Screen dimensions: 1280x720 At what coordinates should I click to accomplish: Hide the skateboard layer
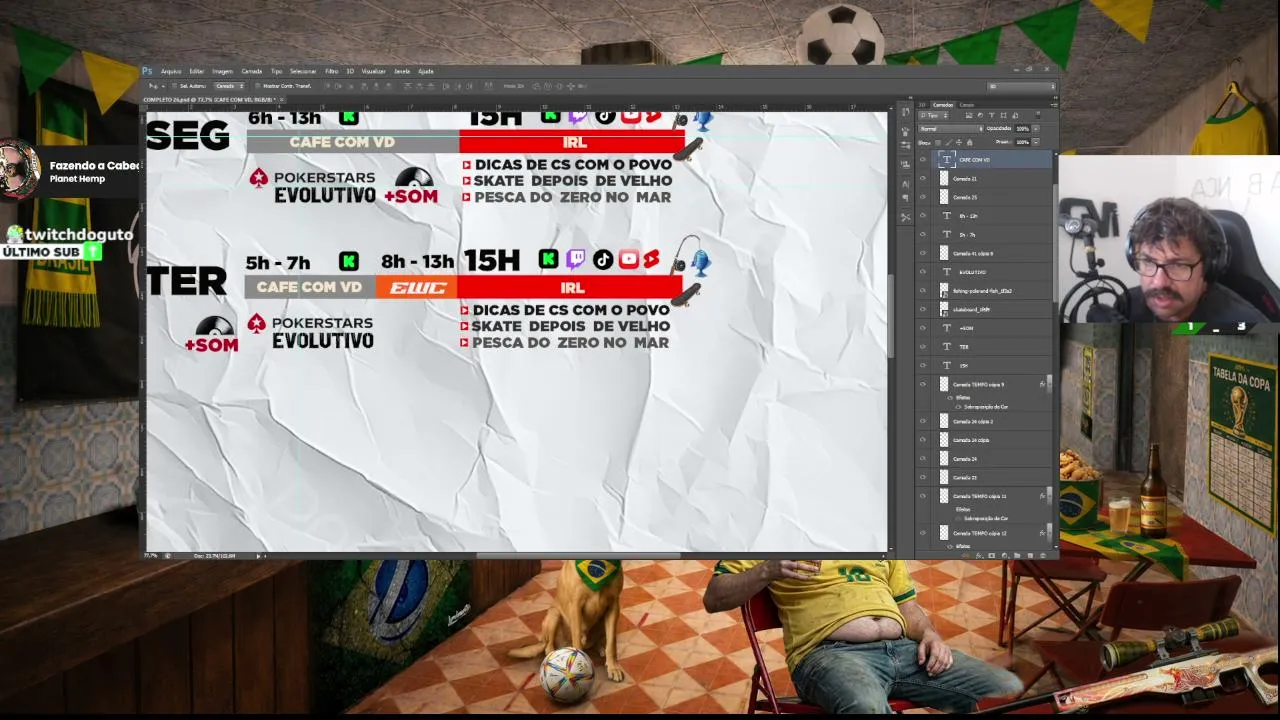click(x=923, y=309)
